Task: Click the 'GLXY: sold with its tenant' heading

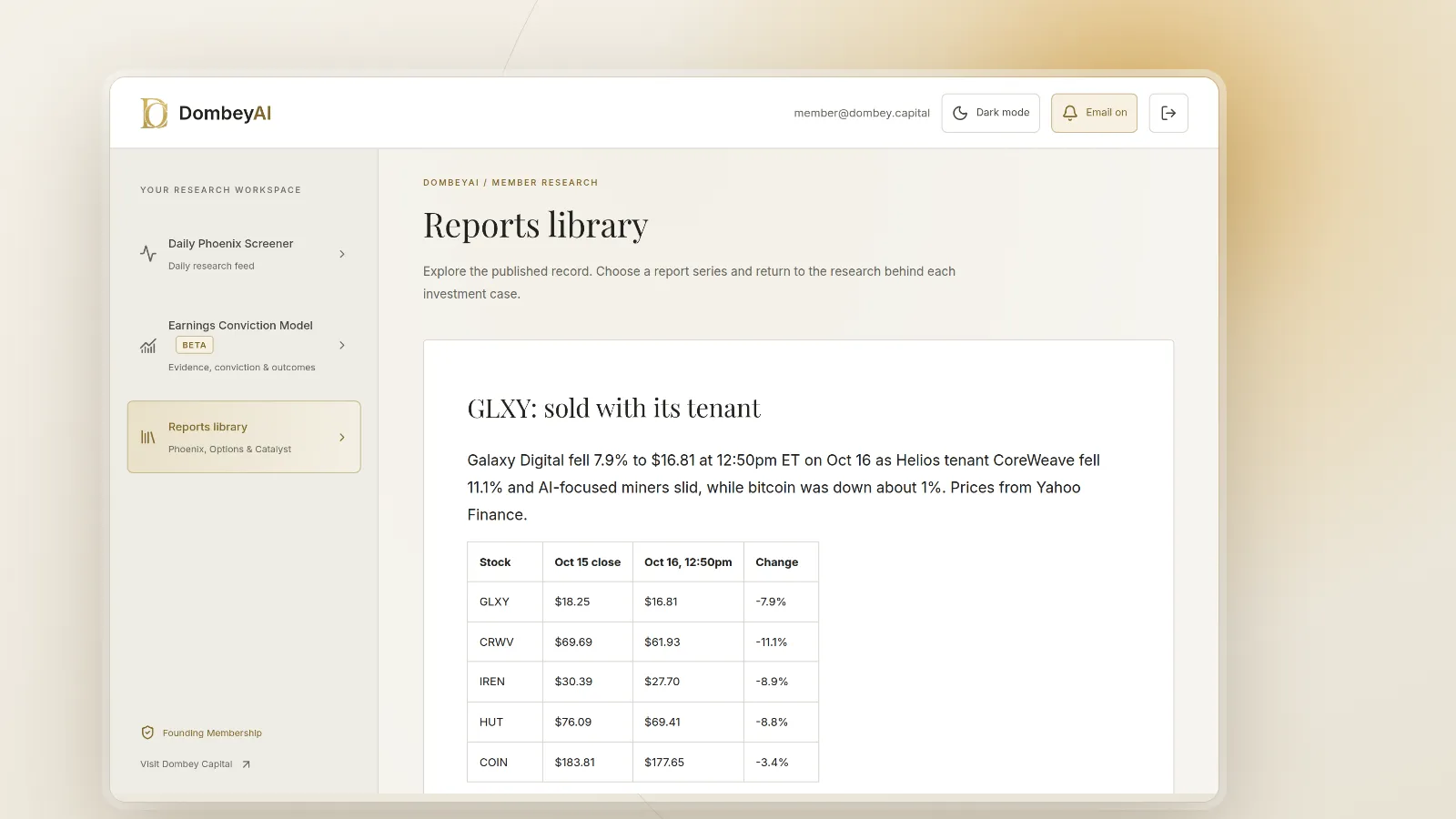Action: pos(613,408)
